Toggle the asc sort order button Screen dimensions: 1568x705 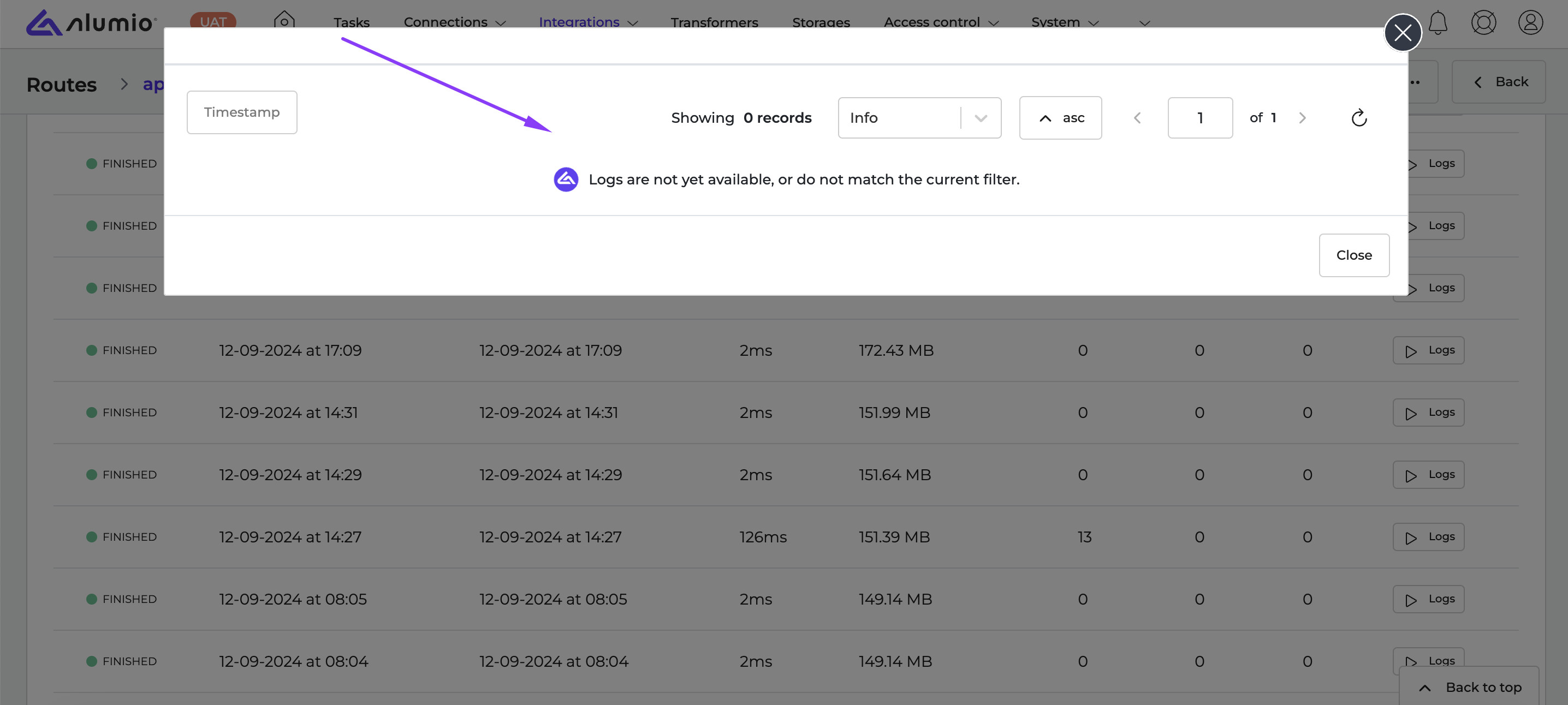1060,118
